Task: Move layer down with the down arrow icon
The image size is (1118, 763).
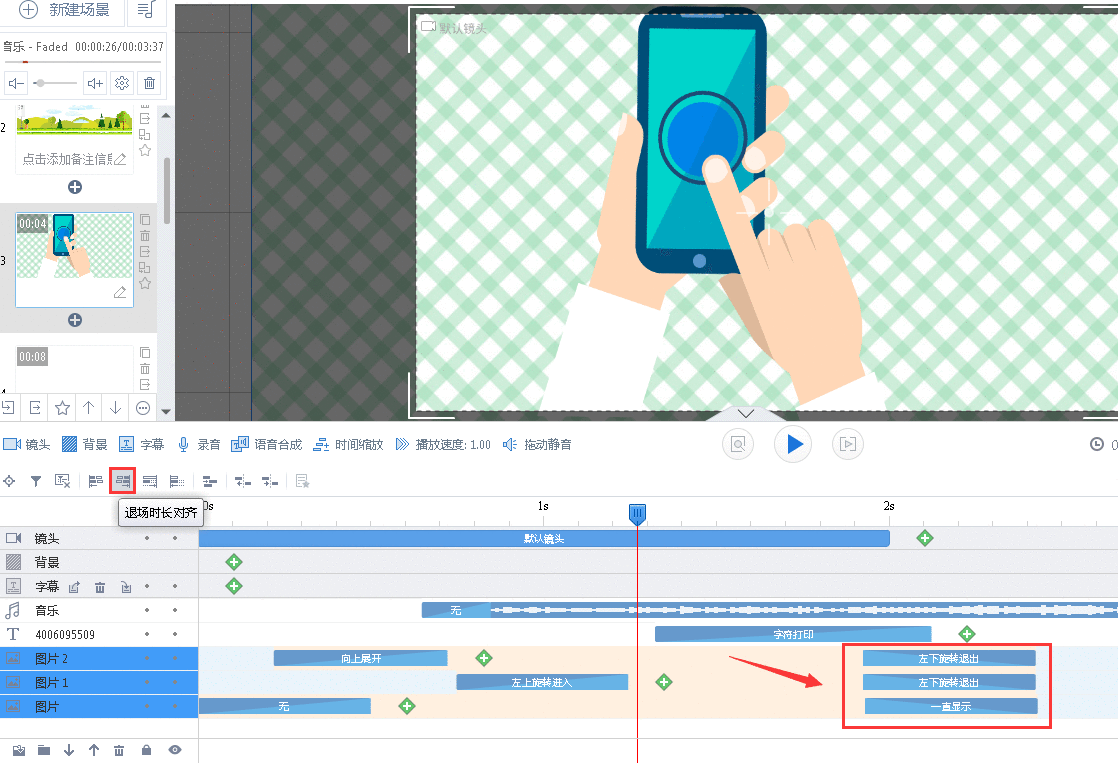Action: point(69,750)
